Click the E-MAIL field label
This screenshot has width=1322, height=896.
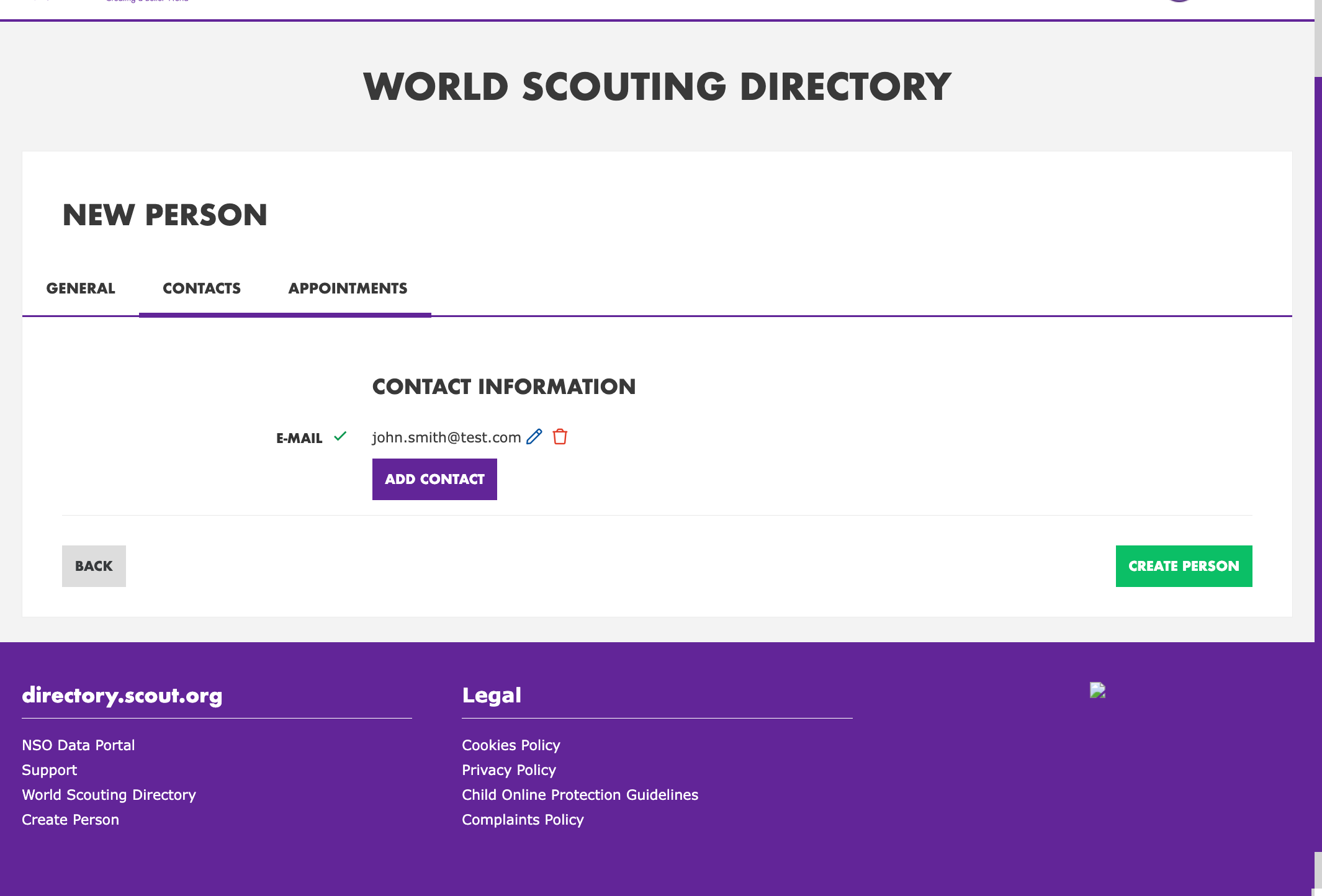[x=299, y=438]
